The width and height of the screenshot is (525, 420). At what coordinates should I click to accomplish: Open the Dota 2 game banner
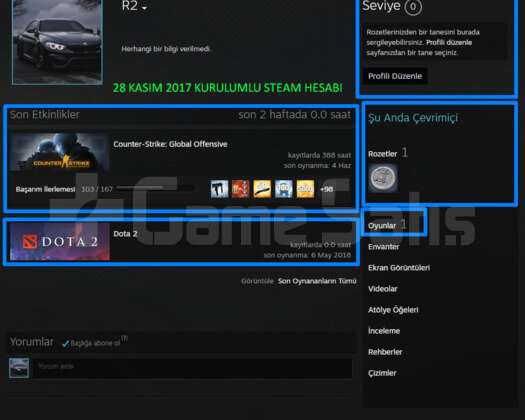click(x=60, y=241)
